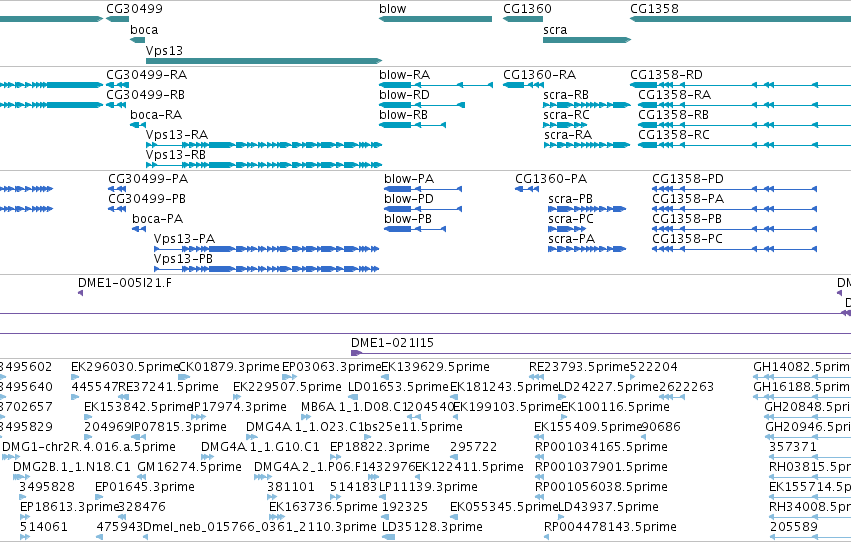Click the RP001034165.5prime EST label
Screen dimensions: 851x542
pos(601,448)
